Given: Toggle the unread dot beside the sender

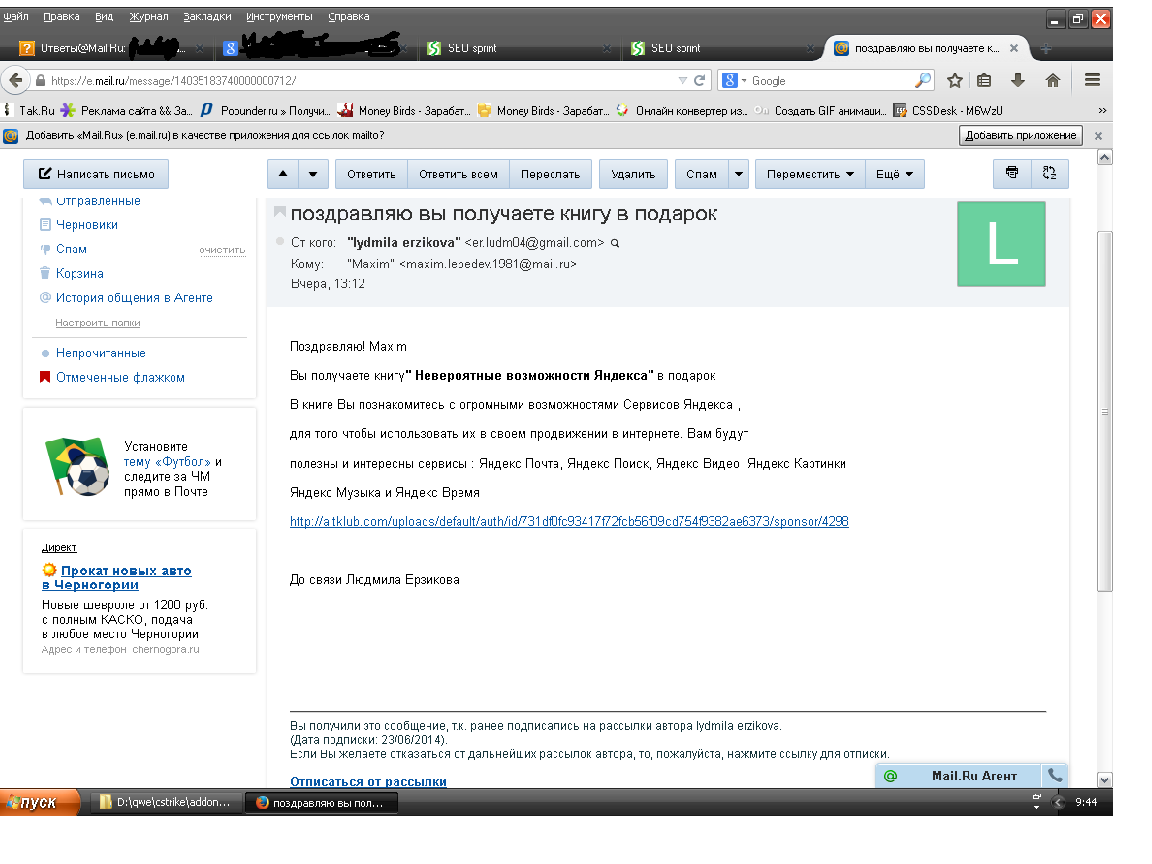Looking at the screenshot, I should 279,242.
